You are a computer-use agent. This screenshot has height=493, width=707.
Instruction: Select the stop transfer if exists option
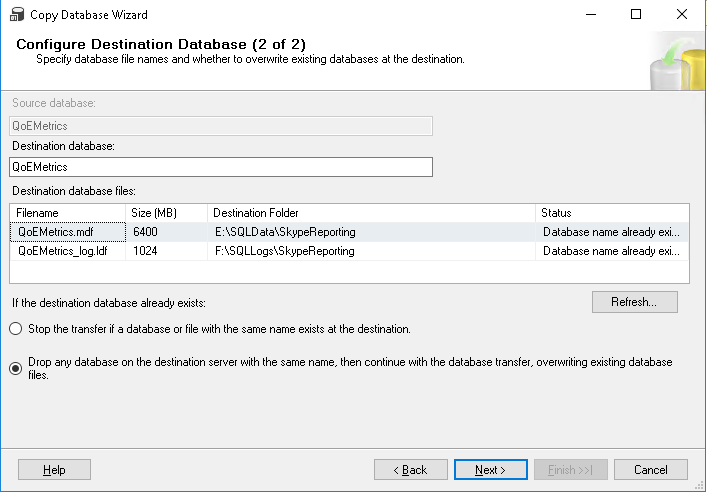[16, 329]
